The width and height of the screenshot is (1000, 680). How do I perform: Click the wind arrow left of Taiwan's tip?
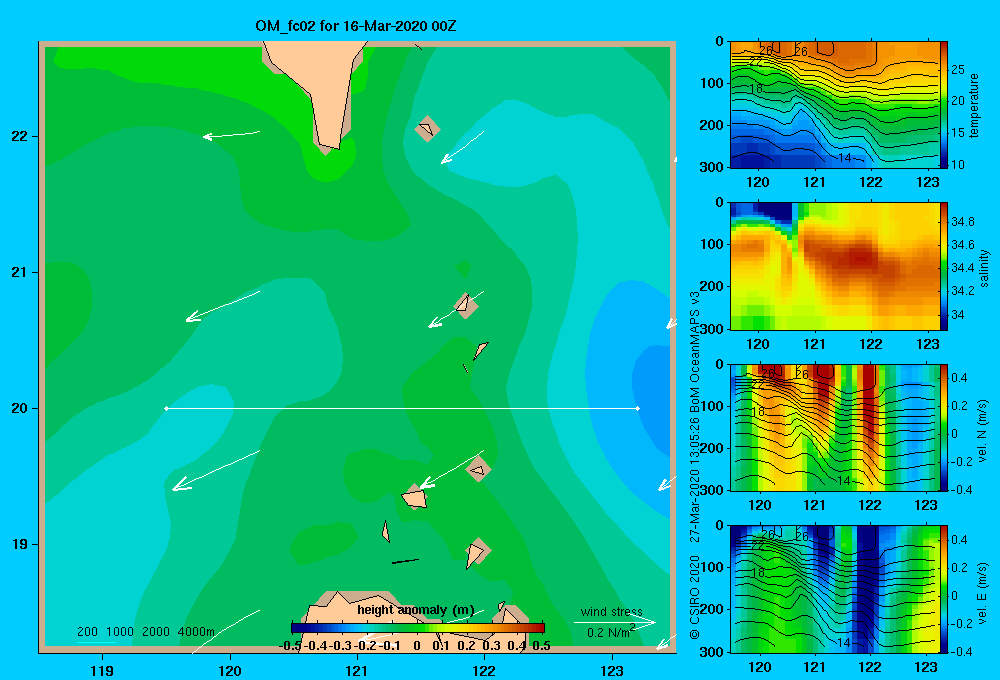pyautogui.click(x=231, y=135)
